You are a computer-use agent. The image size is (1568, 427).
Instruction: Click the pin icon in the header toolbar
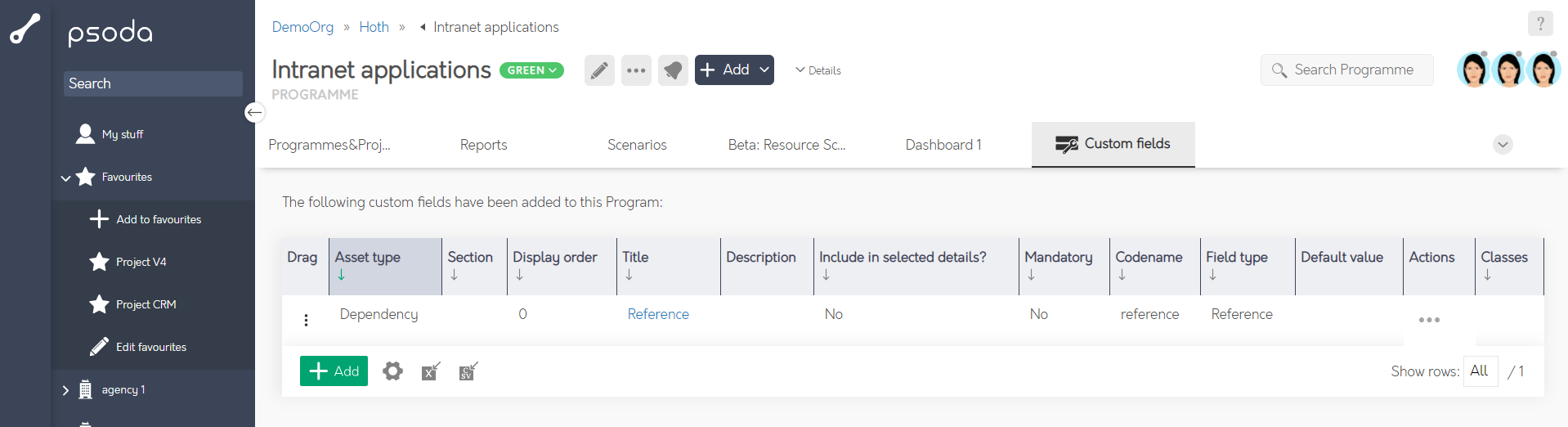point(673,70)
